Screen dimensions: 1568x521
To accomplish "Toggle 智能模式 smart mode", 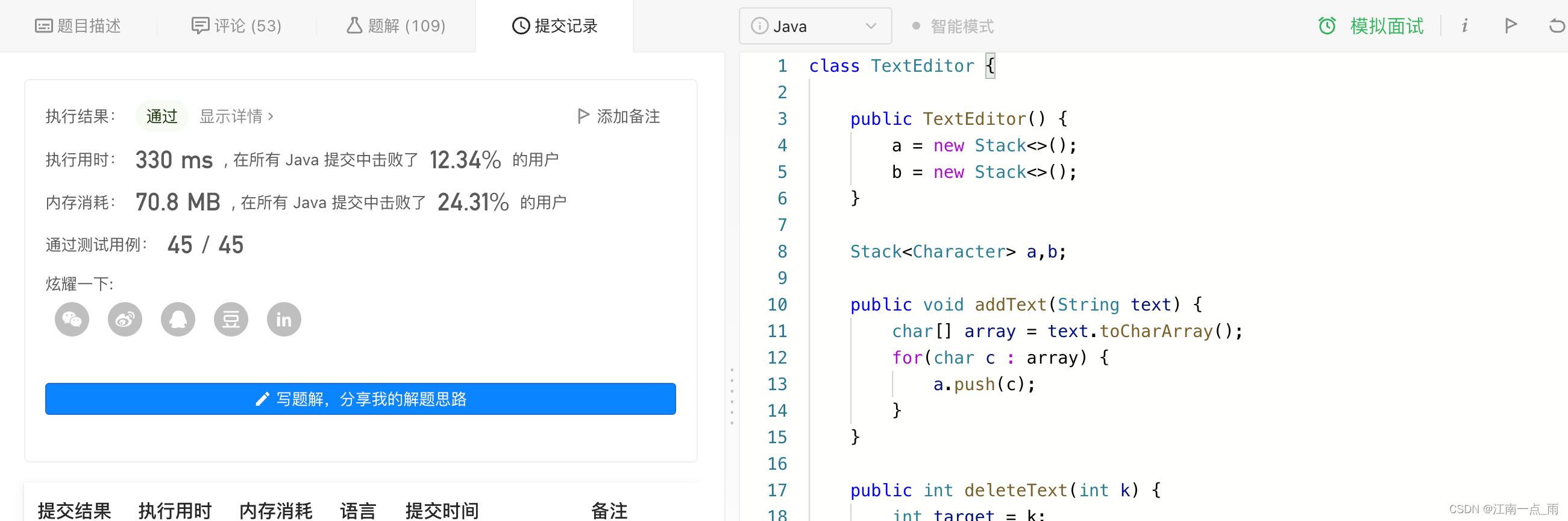I will pos(953,26).
